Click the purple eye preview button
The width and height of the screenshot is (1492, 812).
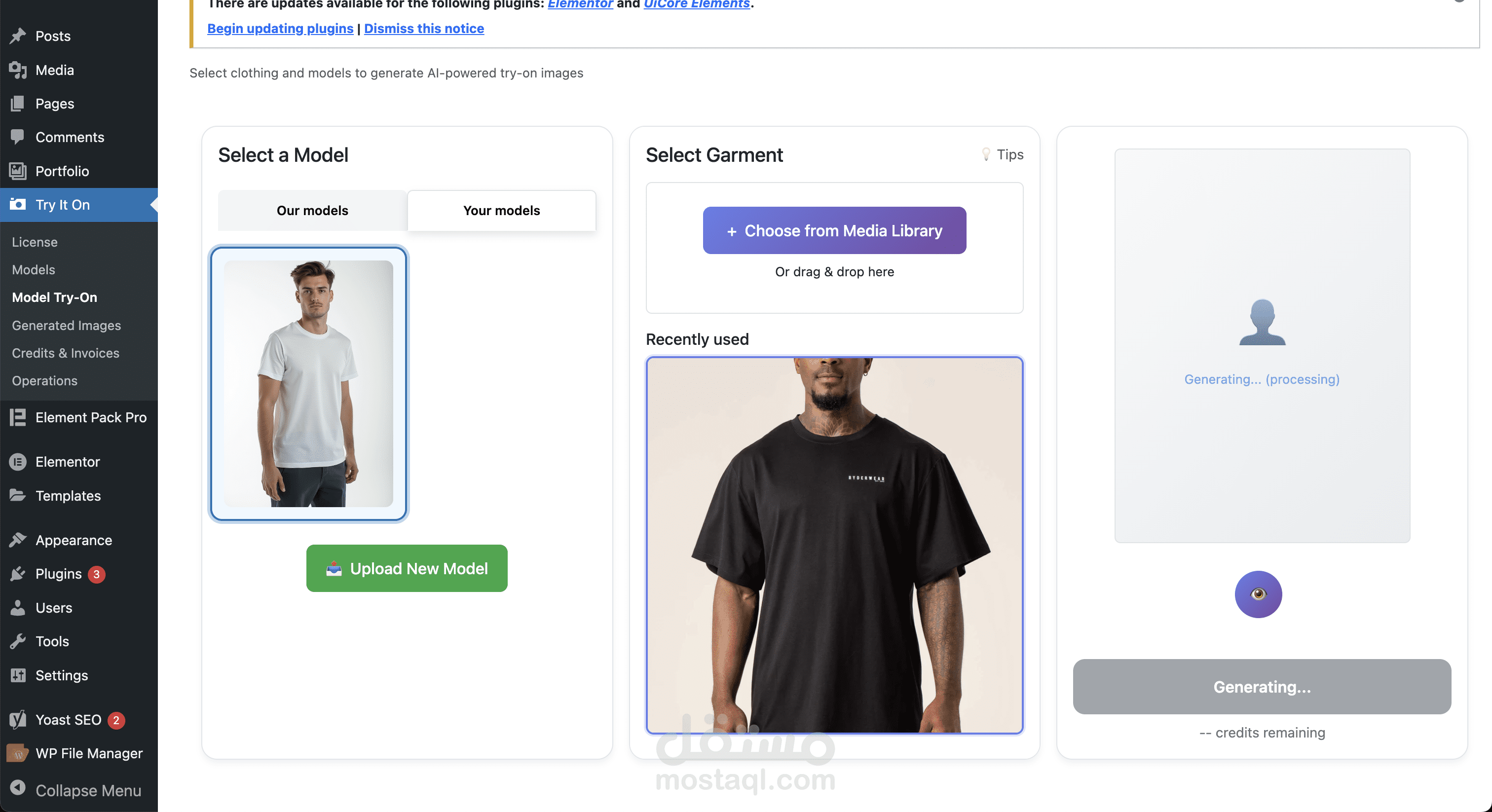coord(1258,594)
